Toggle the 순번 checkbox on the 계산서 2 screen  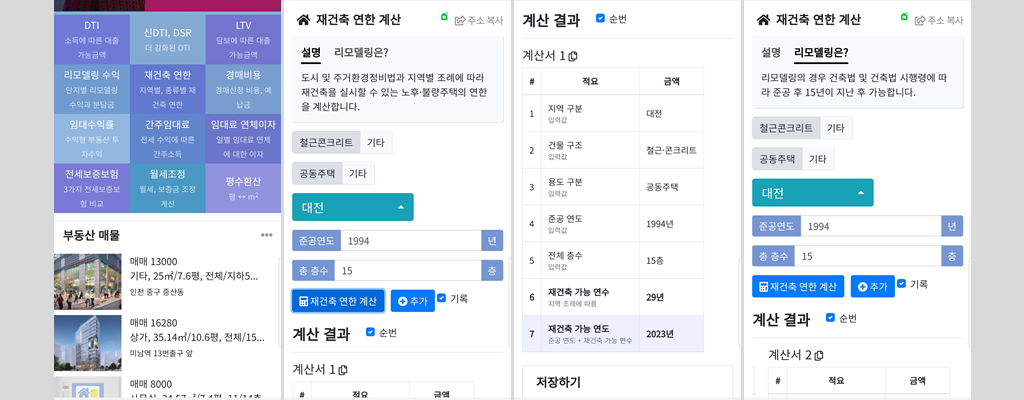[x=830, y=317]
